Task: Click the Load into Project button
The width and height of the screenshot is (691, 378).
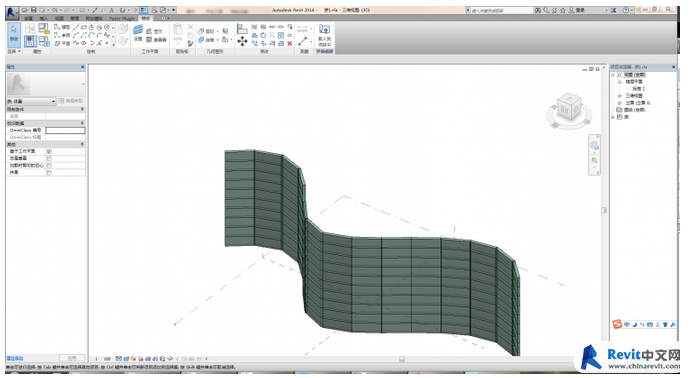Action: 324,35
